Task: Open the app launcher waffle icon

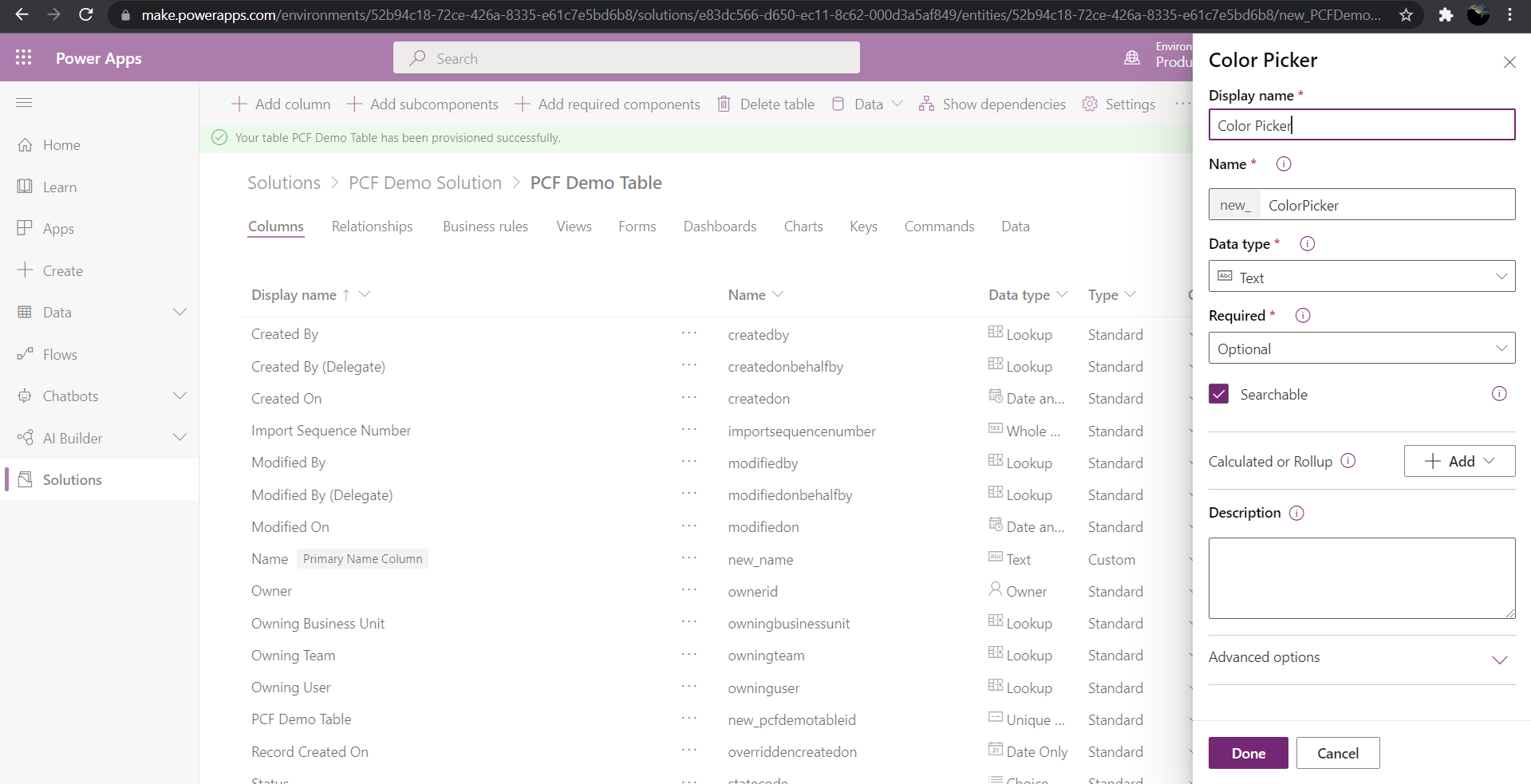Action: coord(24,57)
